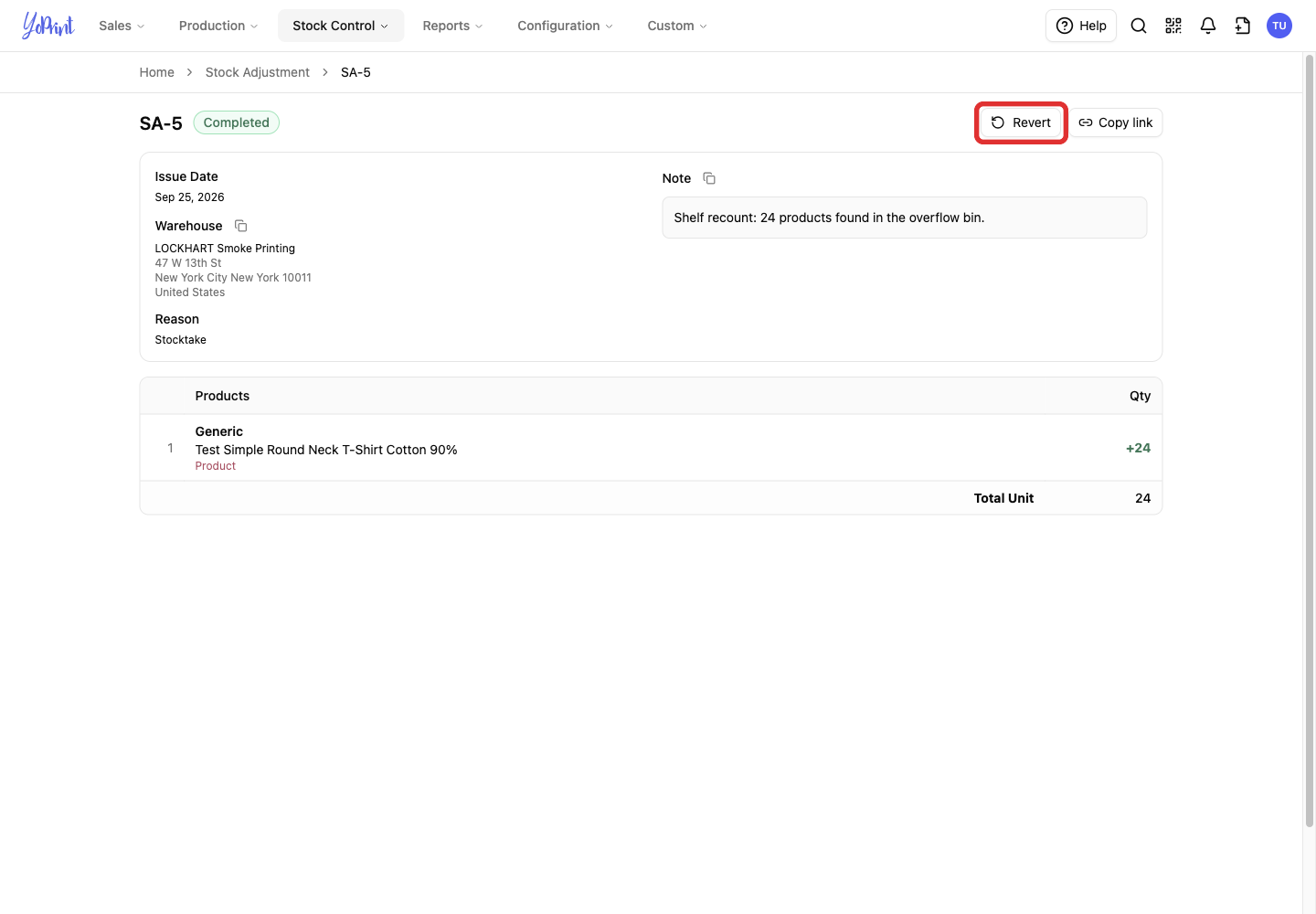Revert the SA-5 stock adjustment

point(1022,122)
